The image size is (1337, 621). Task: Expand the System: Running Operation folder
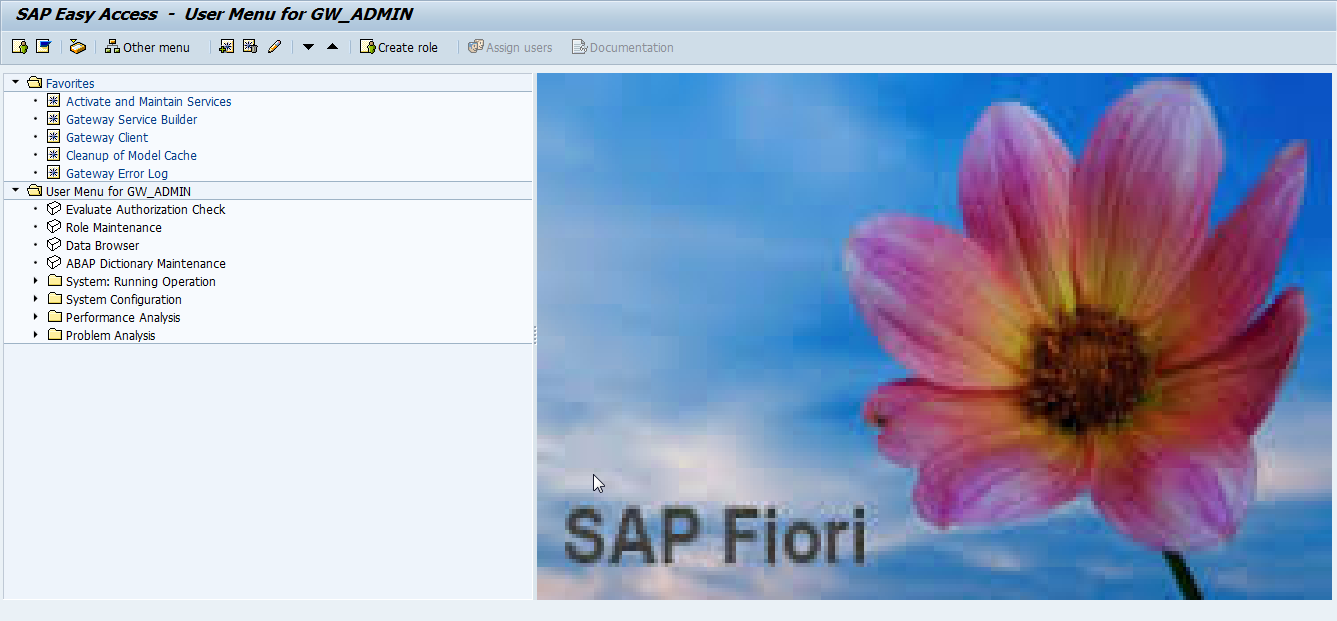(36, 281)
